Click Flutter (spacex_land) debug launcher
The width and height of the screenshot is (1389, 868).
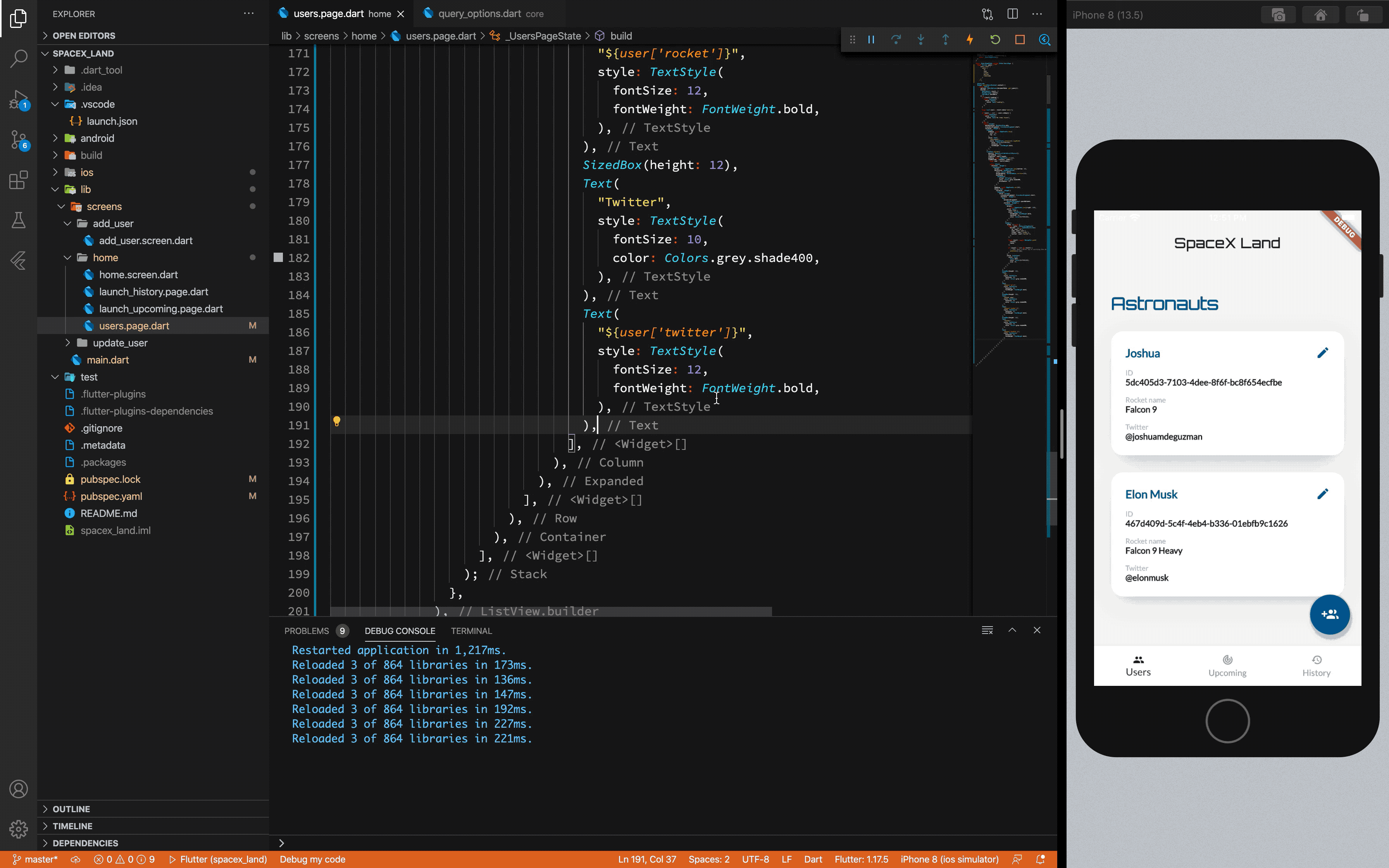218,859
